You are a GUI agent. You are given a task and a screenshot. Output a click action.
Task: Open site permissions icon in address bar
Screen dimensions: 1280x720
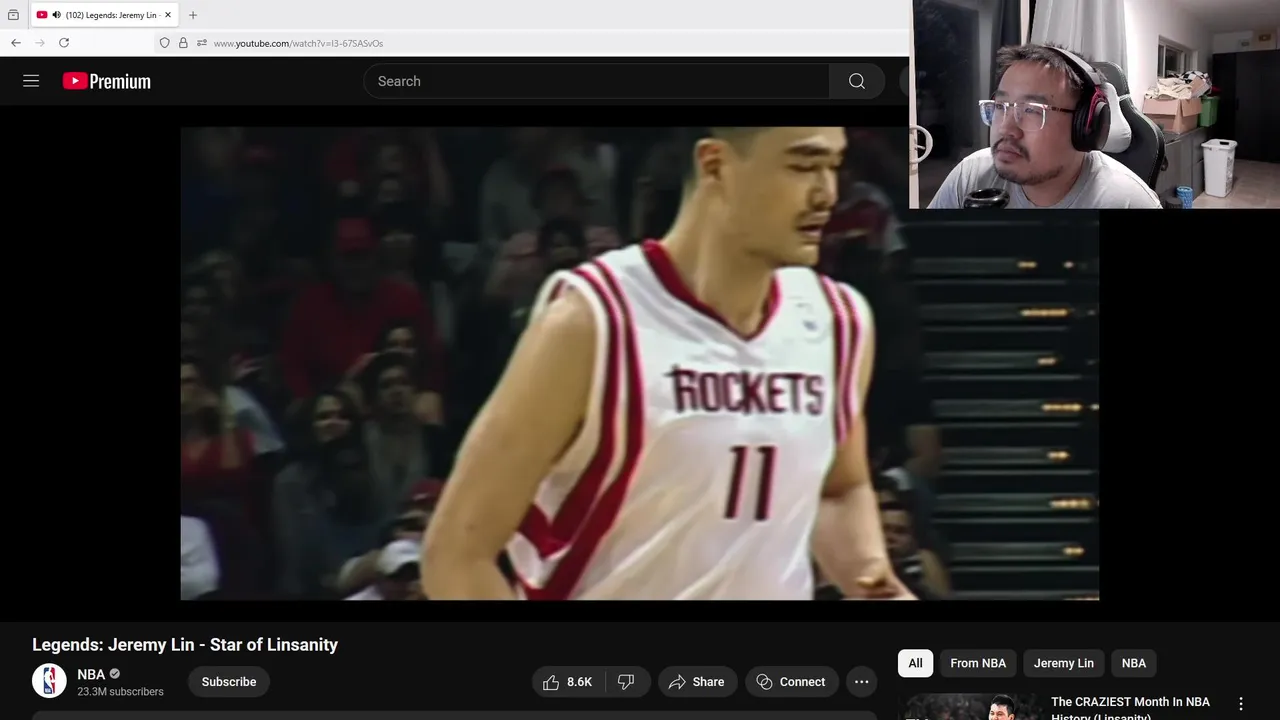(202, 43)
